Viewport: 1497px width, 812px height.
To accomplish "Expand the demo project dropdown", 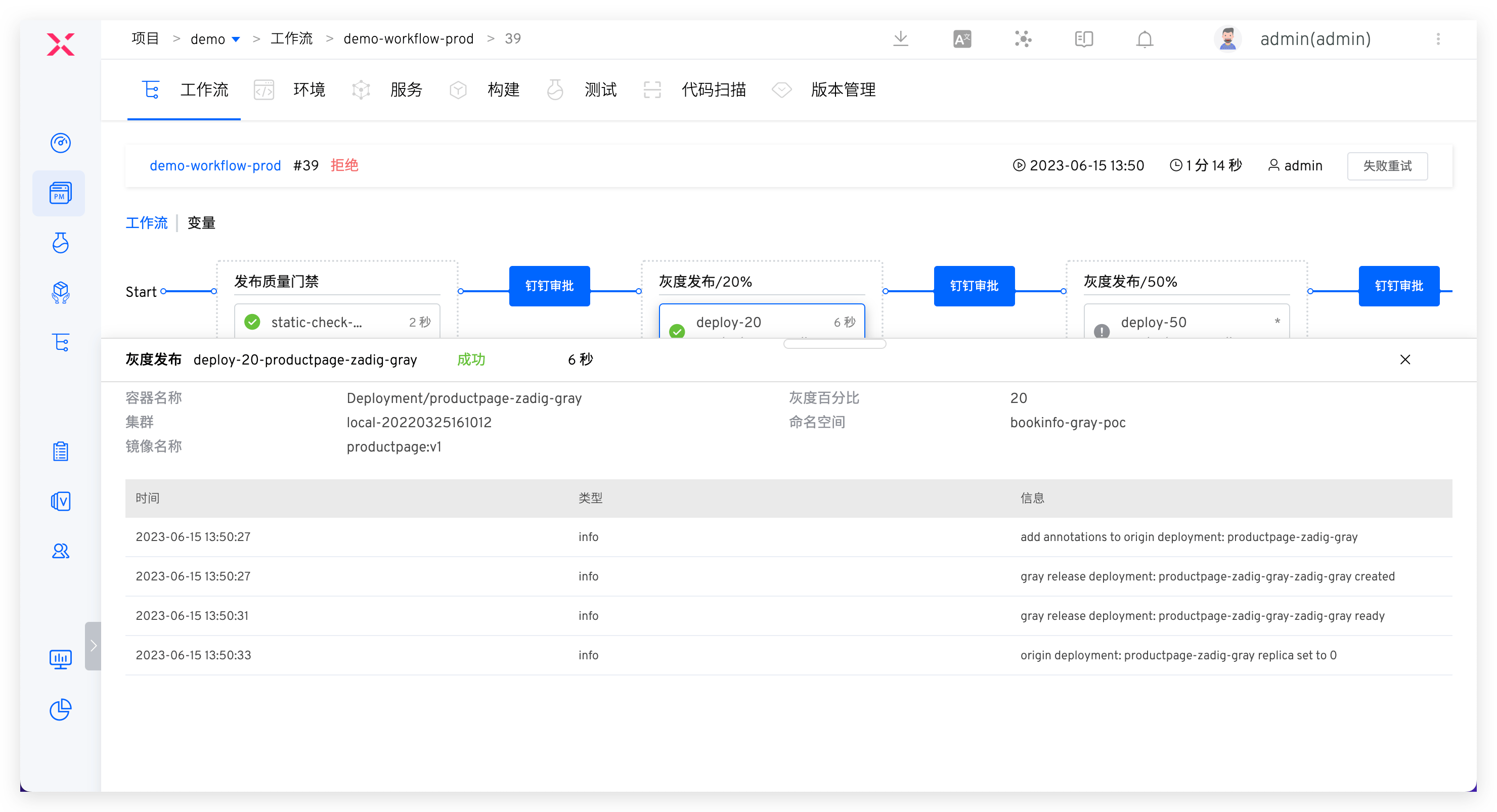I will (x=236, y=39).
